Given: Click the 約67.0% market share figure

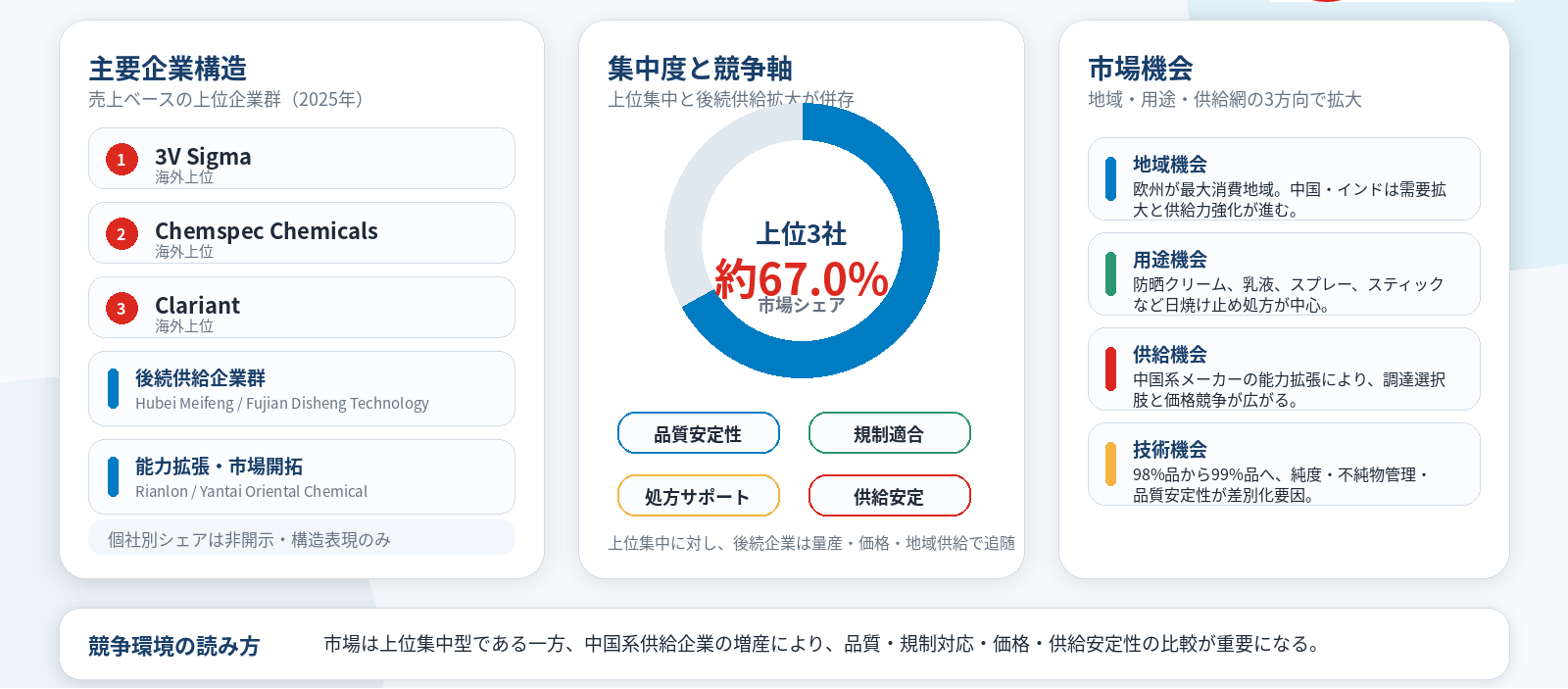Looking at the screenshot, I should point(802,278).
